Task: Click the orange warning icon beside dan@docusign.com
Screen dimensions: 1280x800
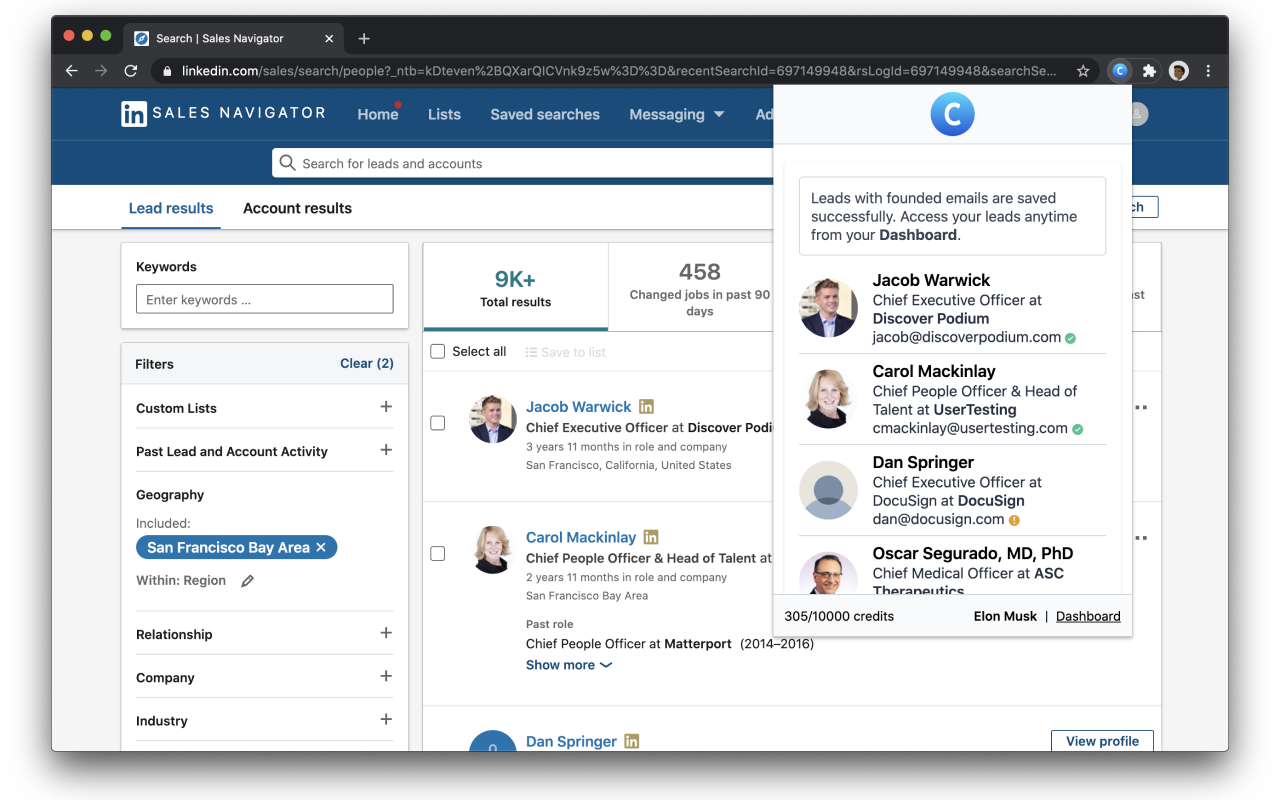Action: point(1014,520)
